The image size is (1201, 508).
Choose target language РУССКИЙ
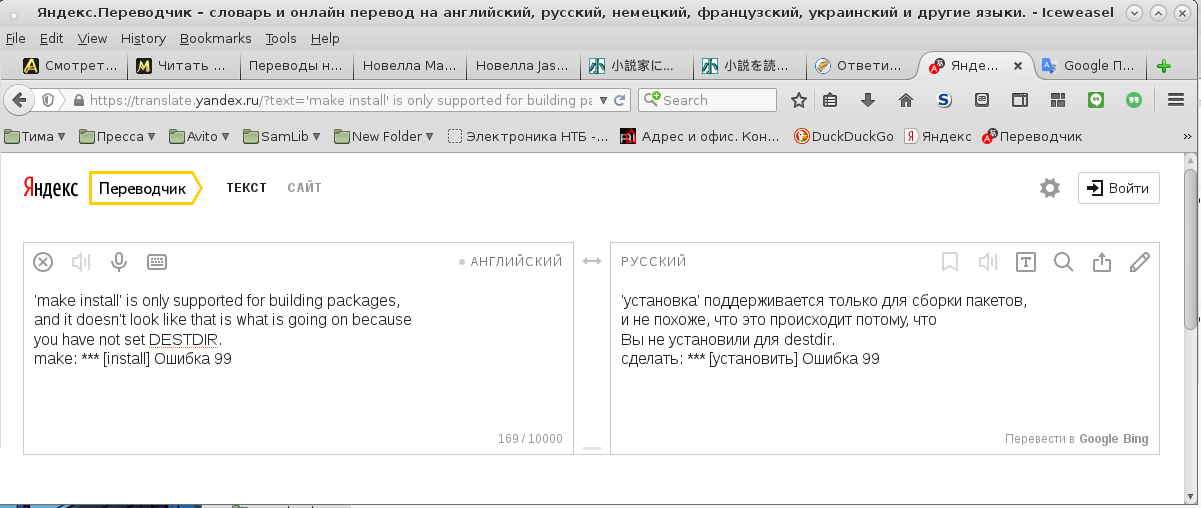[654, 261]
